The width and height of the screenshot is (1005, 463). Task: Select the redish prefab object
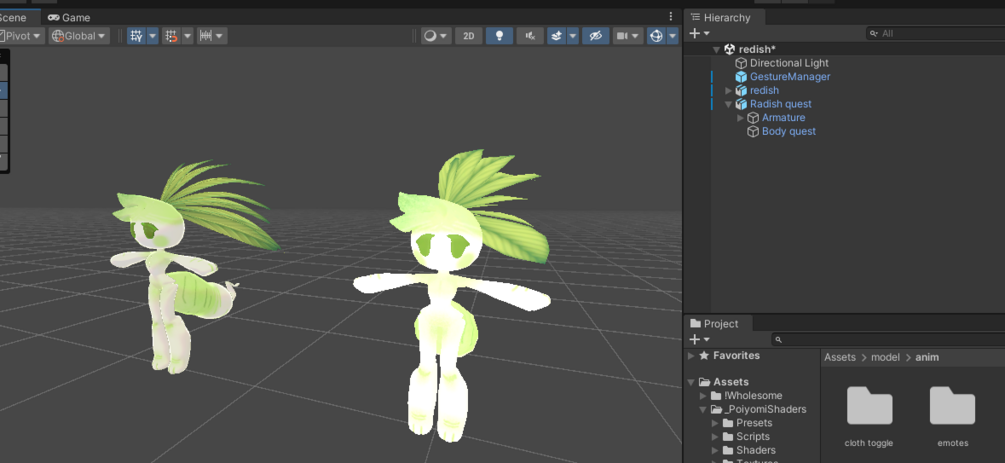(764, 90)
